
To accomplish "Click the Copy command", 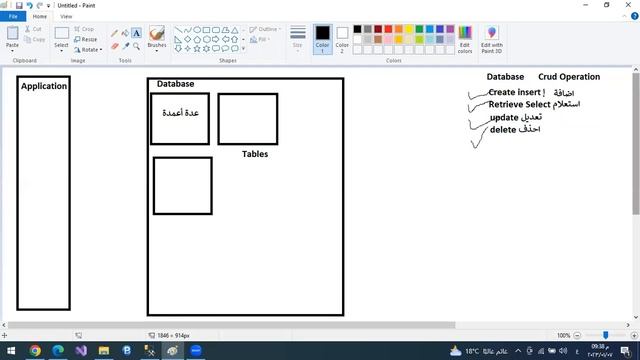I will click(x=35, y=39).
